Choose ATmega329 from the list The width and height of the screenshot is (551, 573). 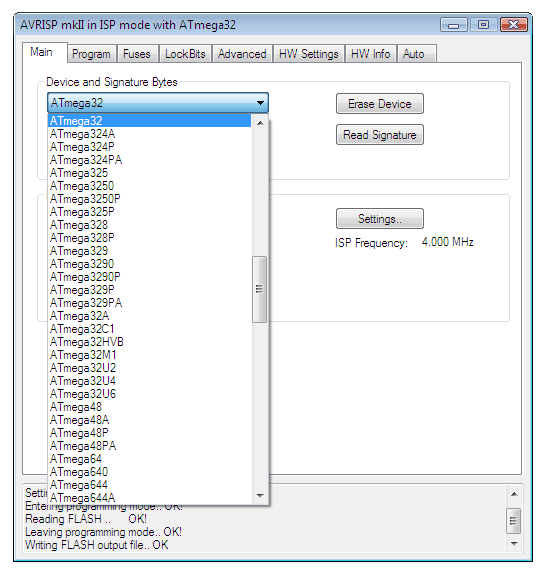pos(149,251)
